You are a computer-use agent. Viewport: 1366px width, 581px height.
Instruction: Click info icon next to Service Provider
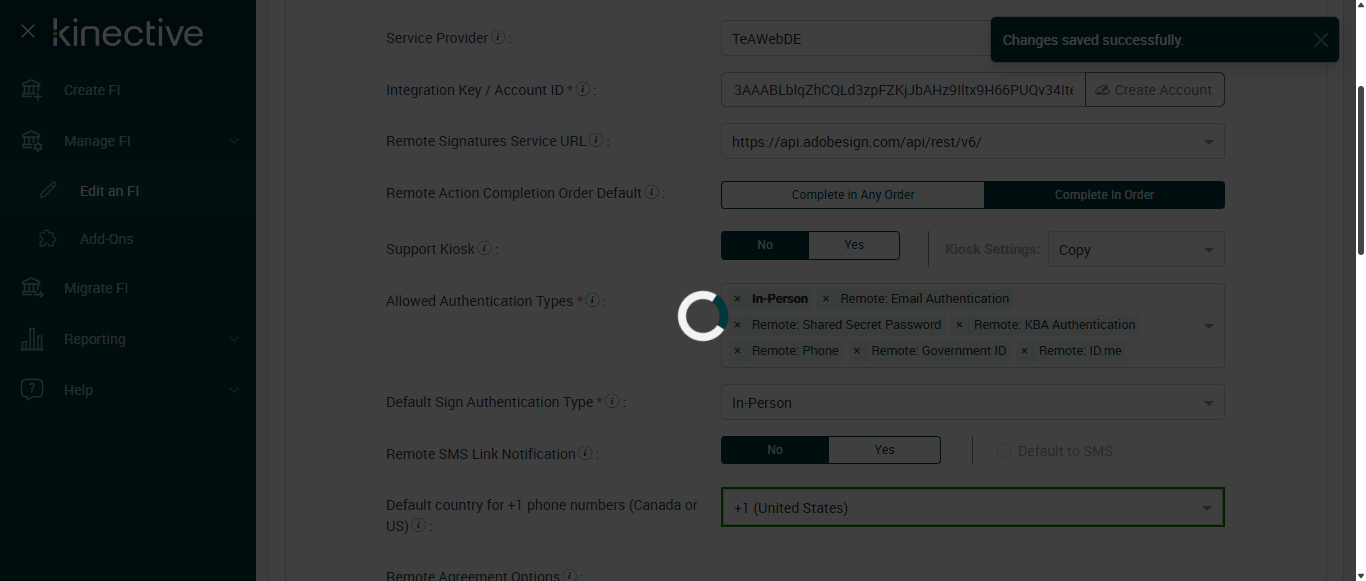point(497,38)
